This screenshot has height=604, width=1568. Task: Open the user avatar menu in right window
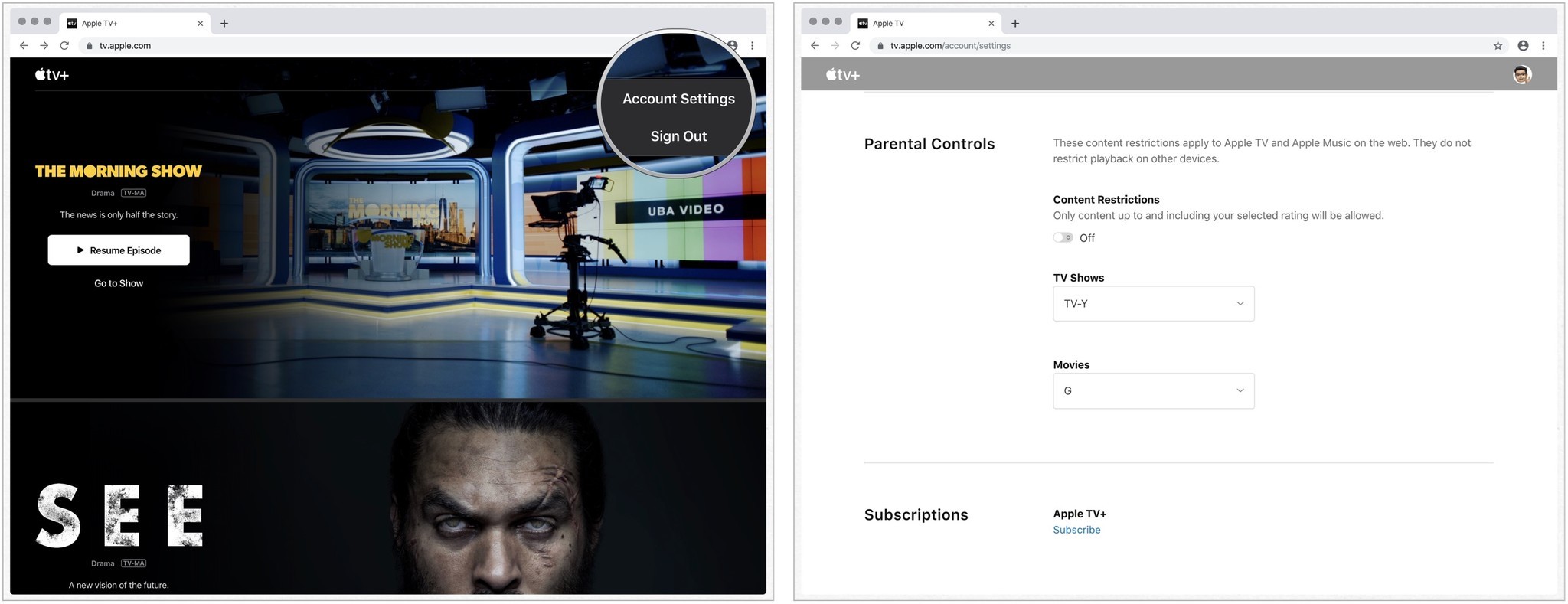1522,74
